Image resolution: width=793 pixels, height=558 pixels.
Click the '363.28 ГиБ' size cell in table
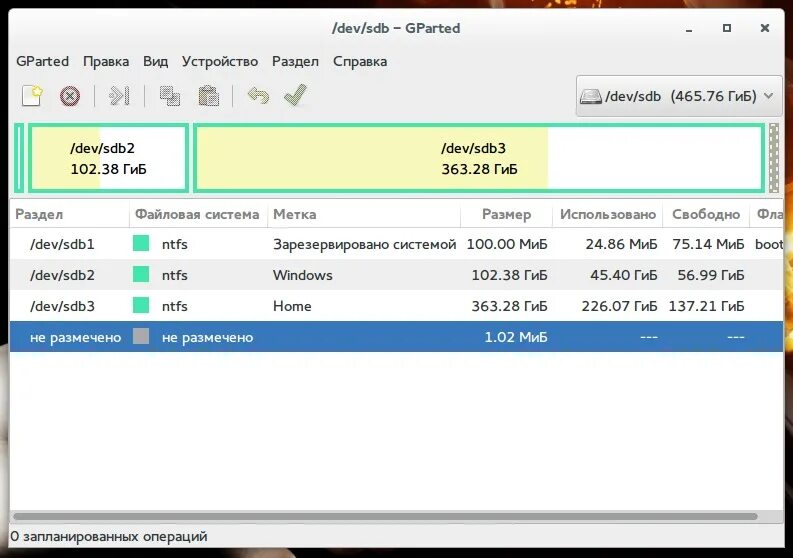[x=509, y=306]
